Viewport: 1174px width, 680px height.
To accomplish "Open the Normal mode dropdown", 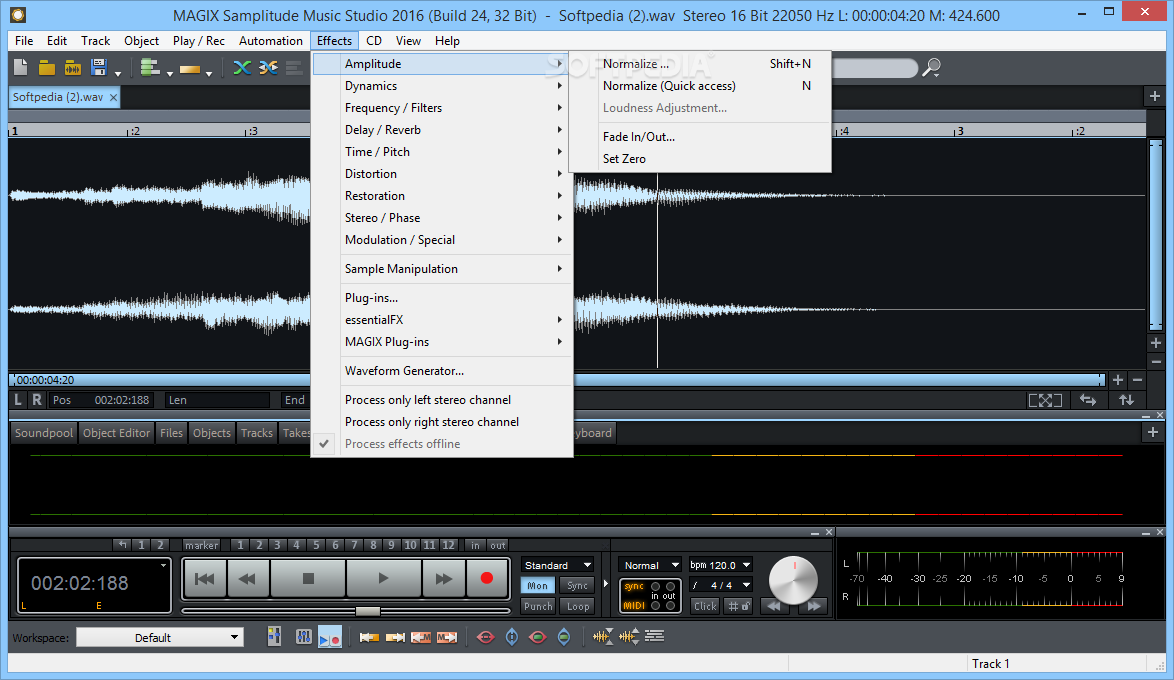I will pyautogui.click(x=650, y=565).
